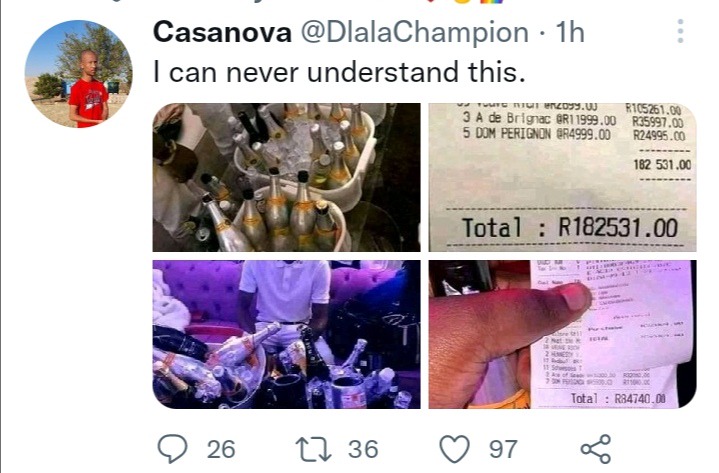View the hand holding receipt R84740.00 photo
This screenshot has height=473, width=719.
[x=563, y=334]
